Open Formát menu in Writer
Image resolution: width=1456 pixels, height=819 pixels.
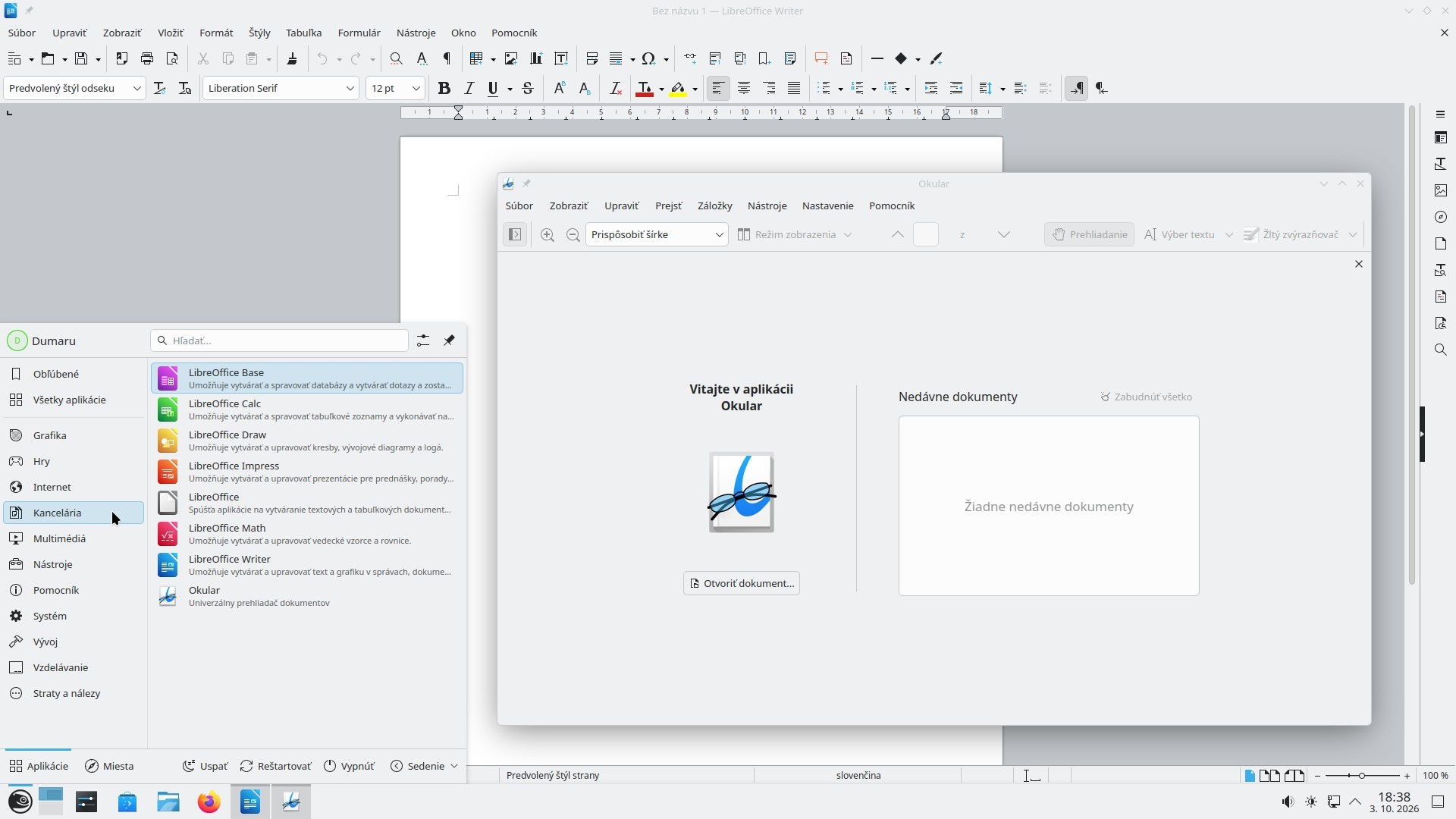coord(216,33)
